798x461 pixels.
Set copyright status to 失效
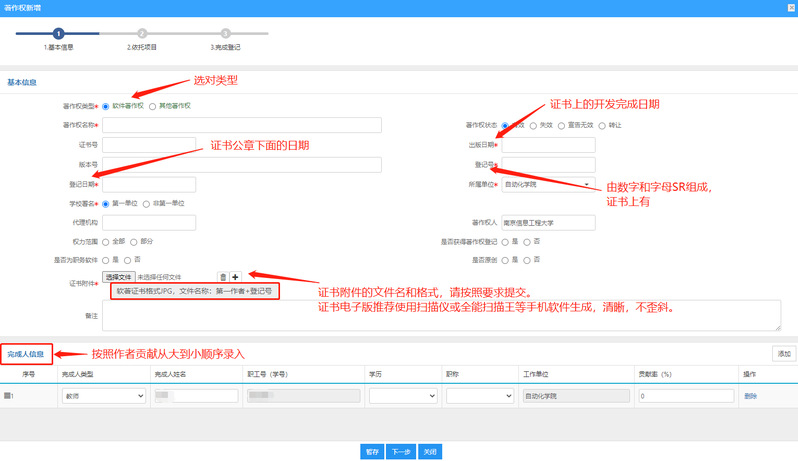click(x=533, y=125)
